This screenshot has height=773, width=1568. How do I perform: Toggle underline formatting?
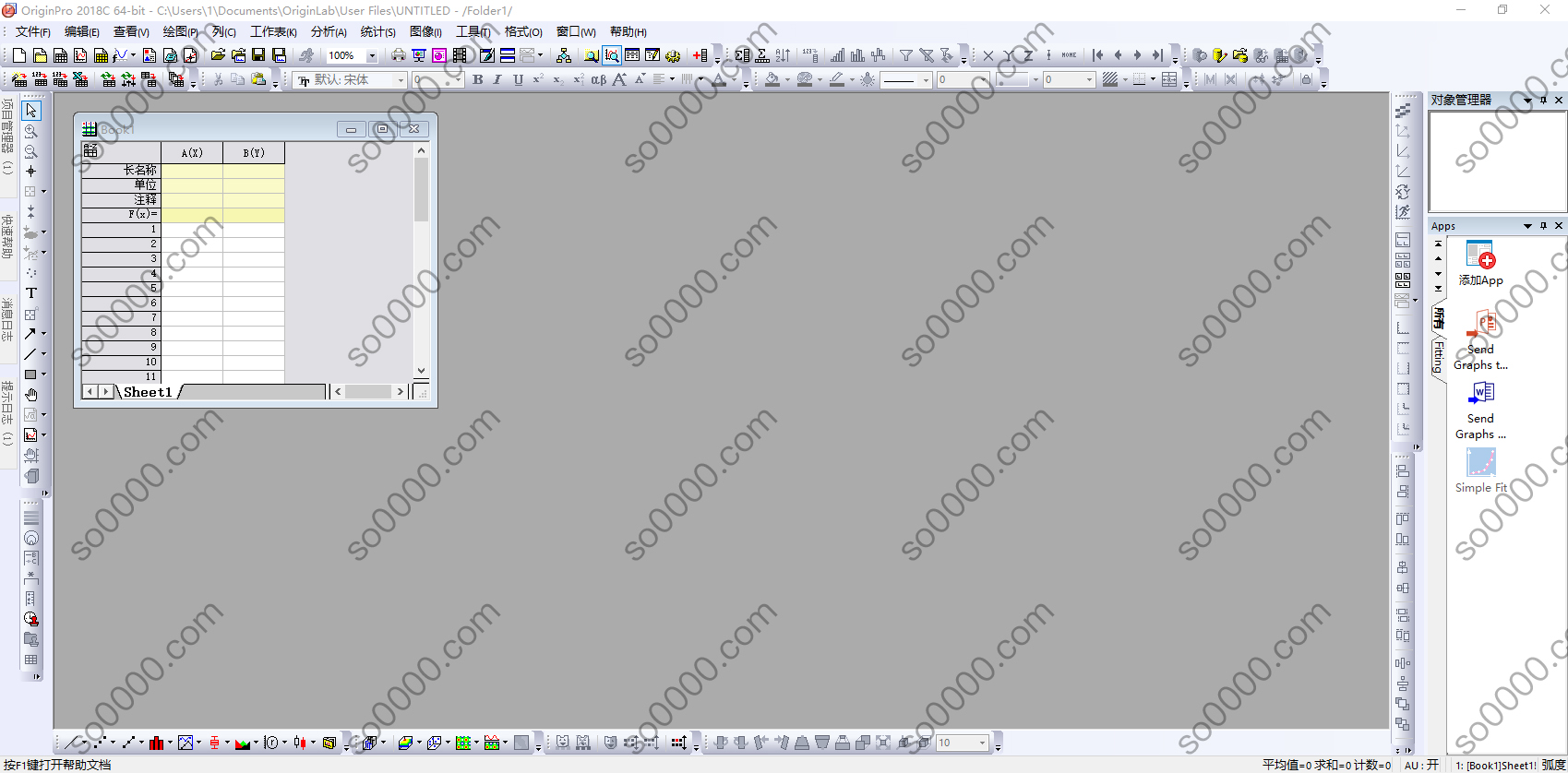click(x=518, y=80)
